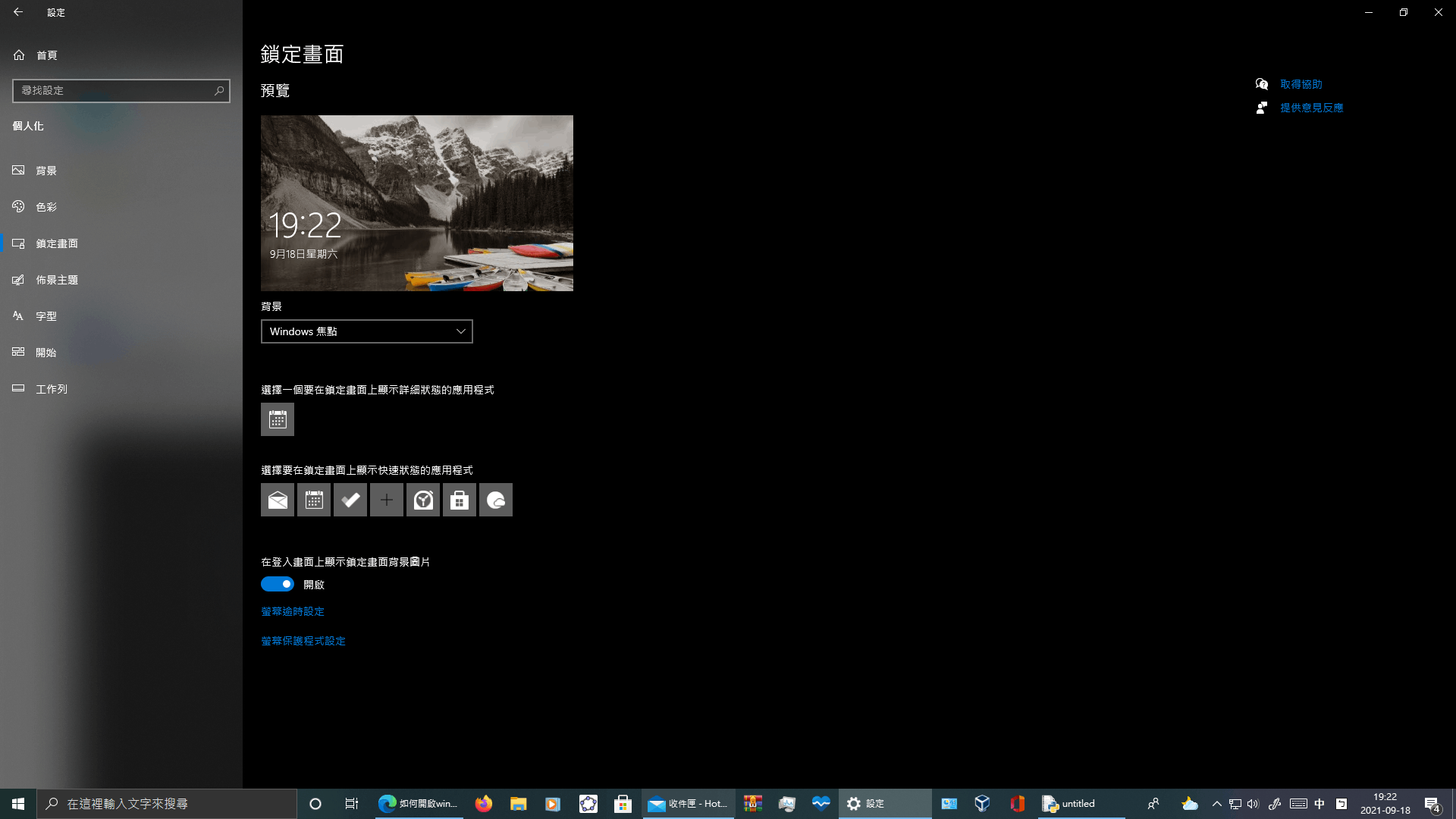Click the last quick status app icon
Screen dimensions: 1456x819
point(496,500)
